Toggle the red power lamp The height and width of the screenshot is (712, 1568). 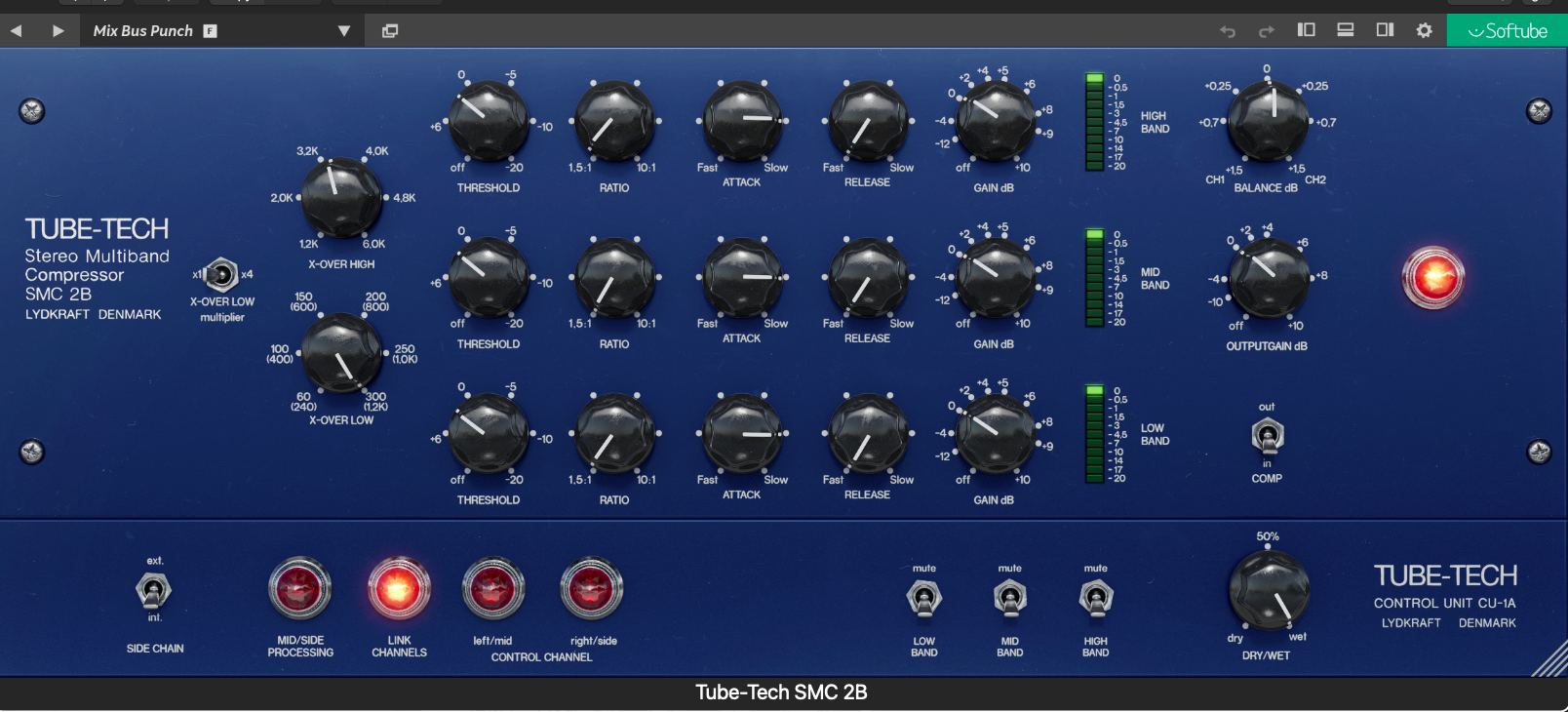[x=1432, y=278]
